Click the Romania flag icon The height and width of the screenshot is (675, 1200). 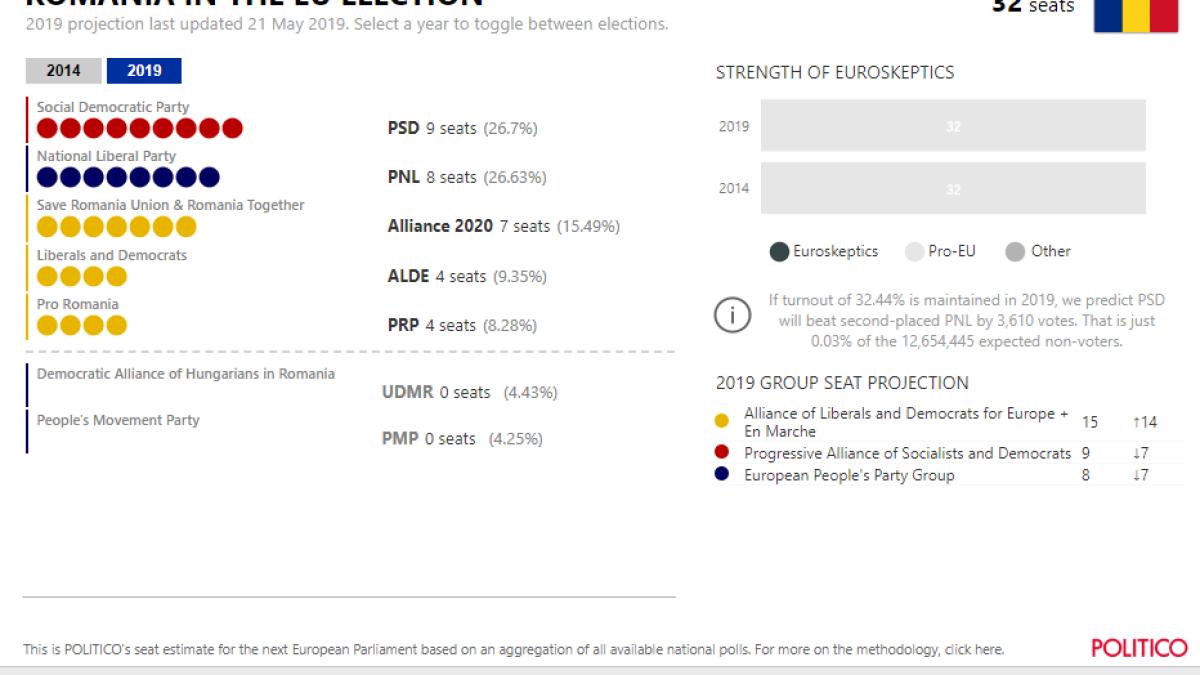(1135, 14)
